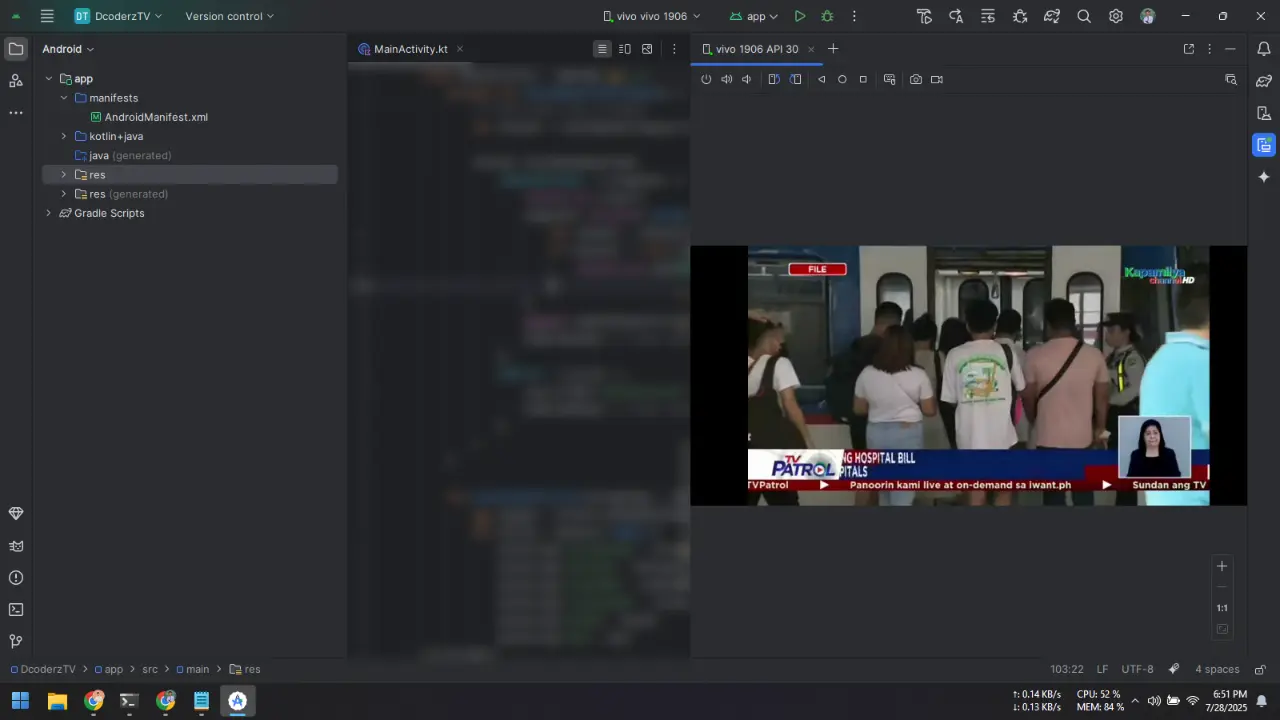The height and width of the screenshot is (720, 1280).
Task: Tap the device Home circle button
Action: [842, 79]
